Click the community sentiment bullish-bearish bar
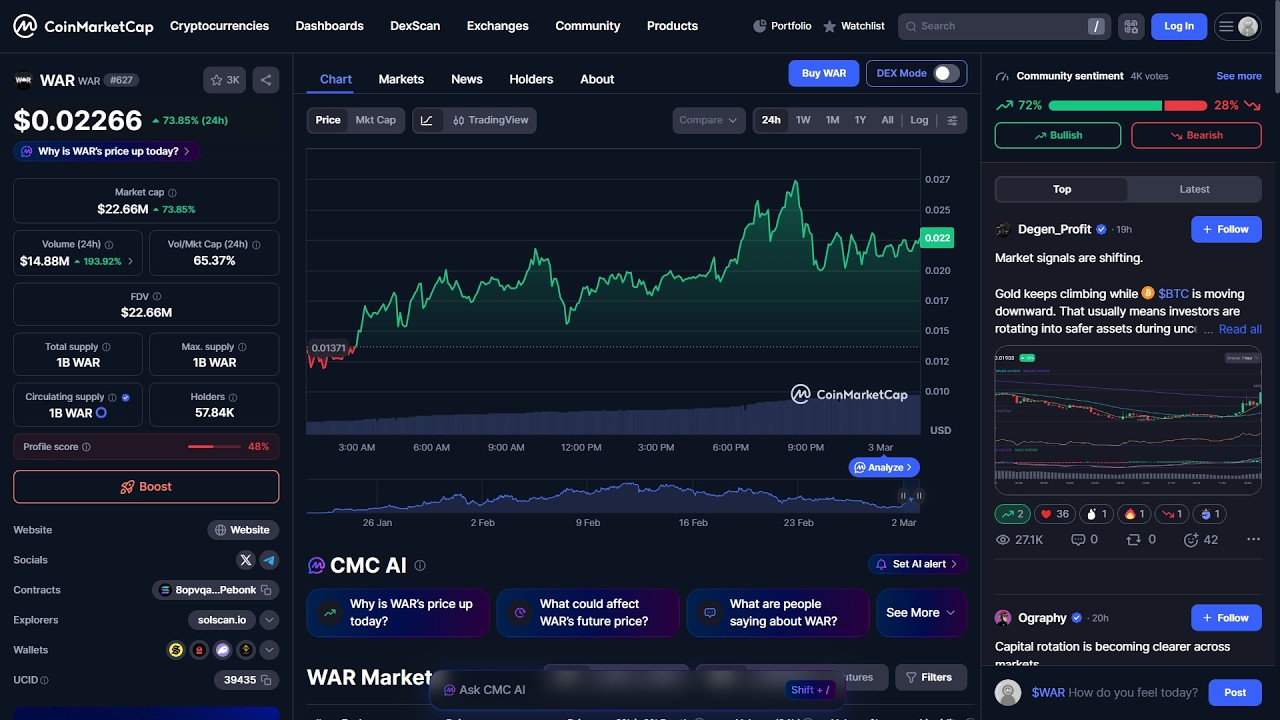This screenshot has height=720, width=1280. (1128, 105)
